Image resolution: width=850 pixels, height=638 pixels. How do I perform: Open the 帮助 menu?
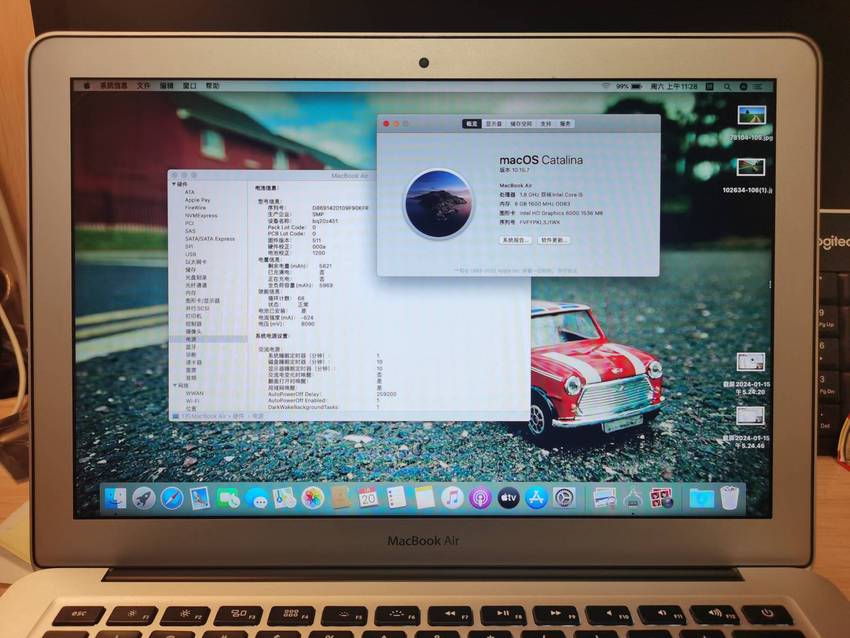[212, 86]
